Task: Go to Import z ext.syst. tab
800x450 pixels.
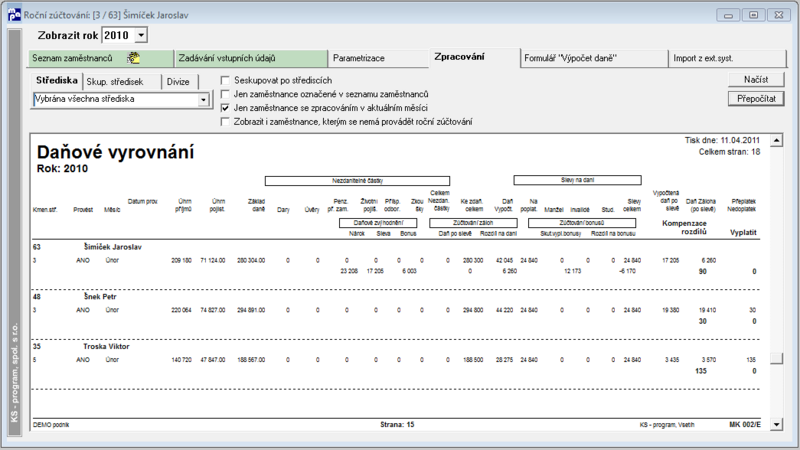Action: click(727, 58)
